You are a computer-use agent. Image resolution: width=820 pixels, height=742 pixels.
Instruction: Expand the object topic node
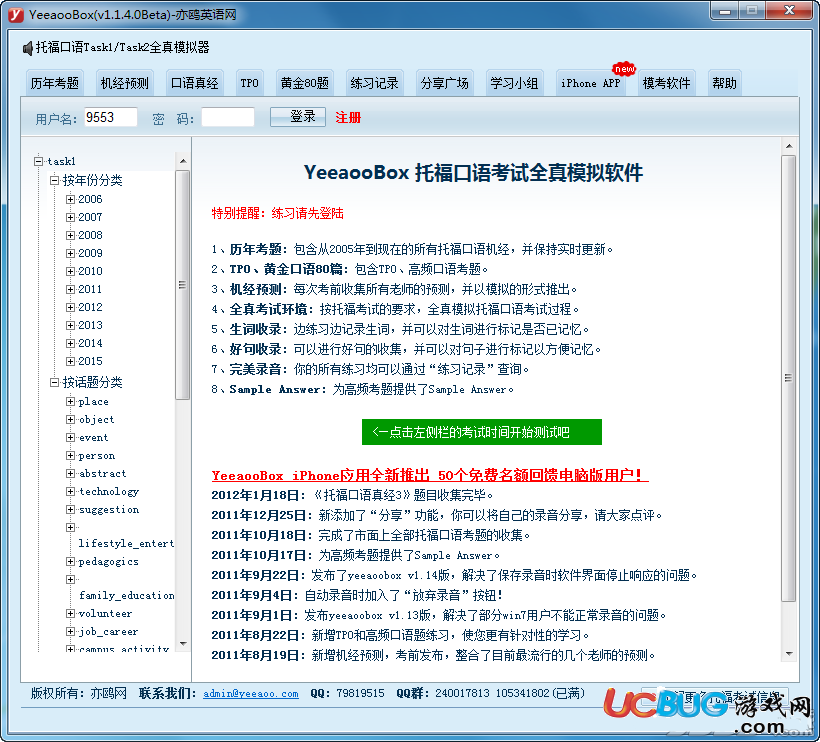point(70,419)
